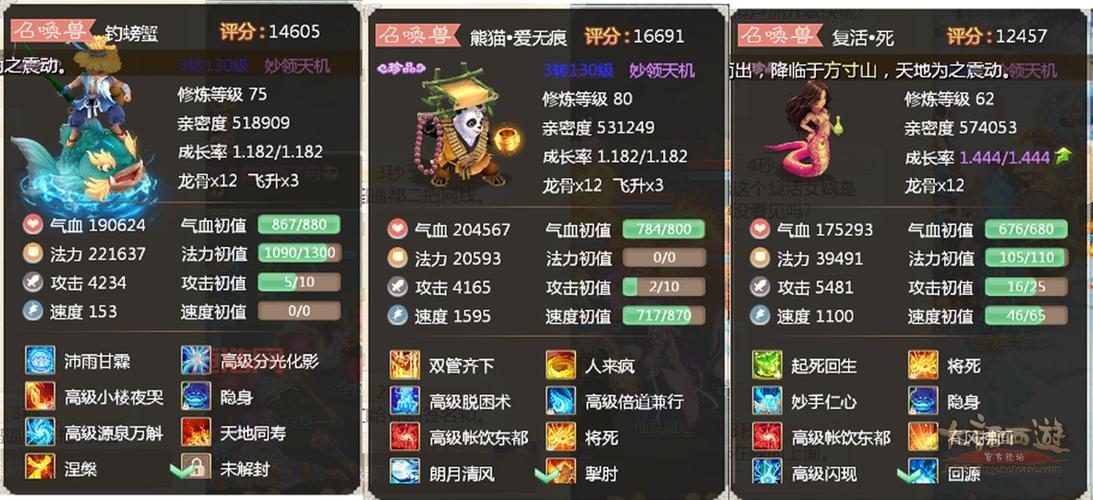Select the 双管齐下 skill icon
Image resolution: width=1093 pixels, height=500 pixels.
405,365
